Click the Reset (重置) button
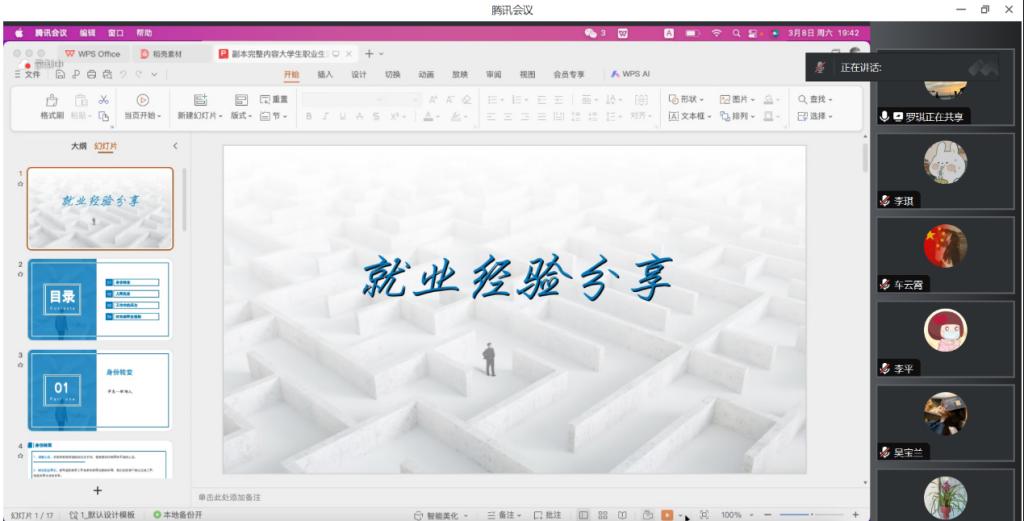This screenshot has width=1024, height=521. [x=274, y=99]
